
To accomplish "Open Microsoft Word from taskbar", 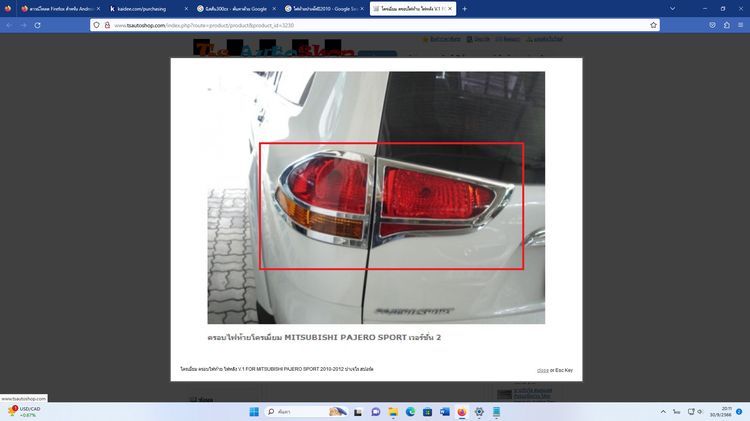I will tap(444, 412).
